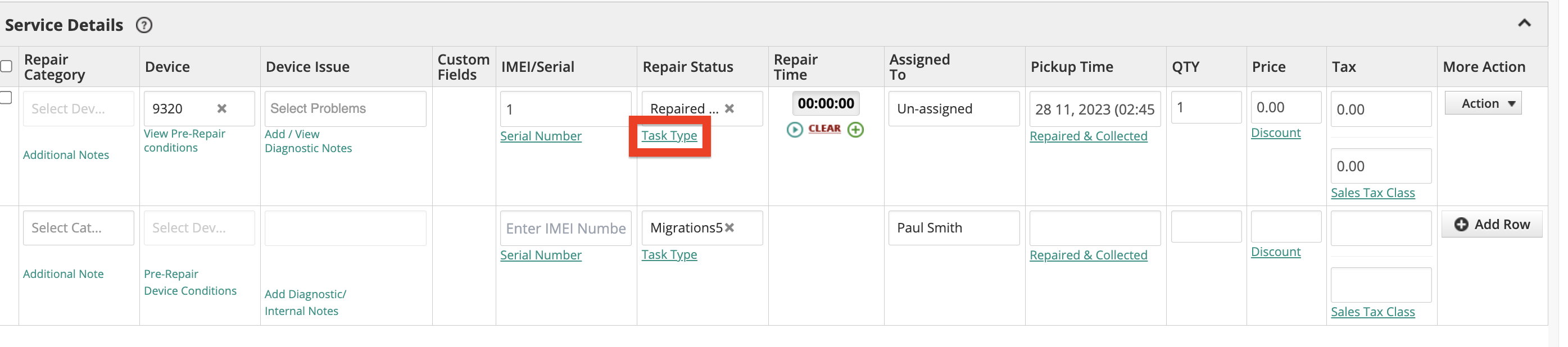Click the empty Device Issue field in second row
Screen dimensions: 1568x347
point(345,228)
